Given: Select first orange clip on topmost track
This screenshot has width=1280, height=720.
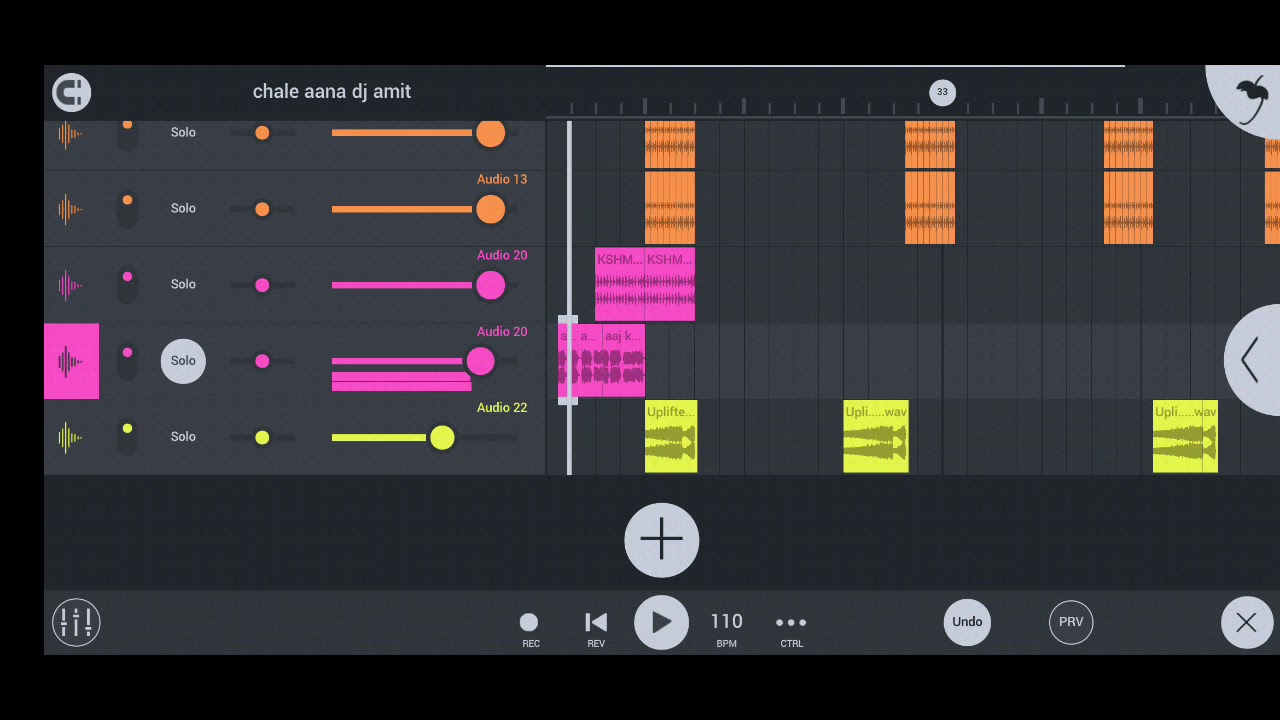Looking at the screenshot, I should click(670, 144).
